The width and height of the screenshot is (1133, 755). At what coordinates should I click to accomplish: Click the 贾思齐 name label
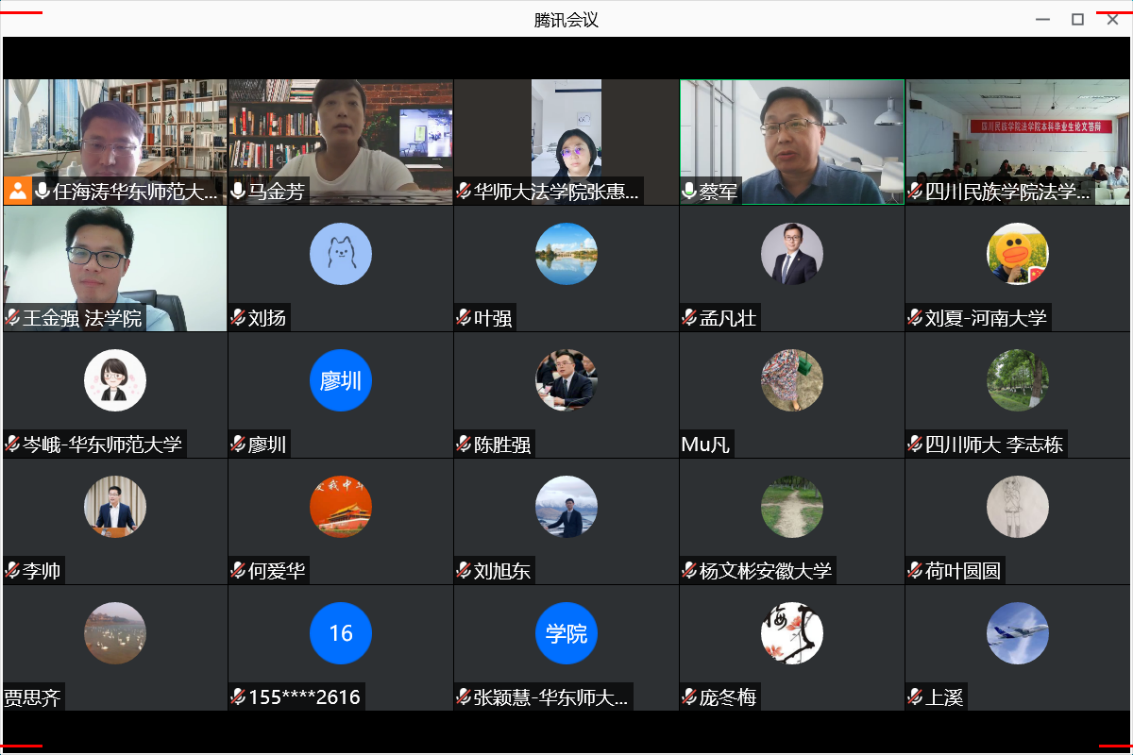coord(33,697)
